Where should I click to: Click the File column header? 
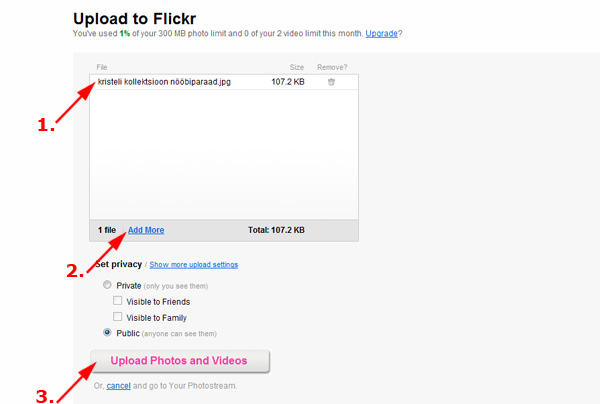[101, 67]
